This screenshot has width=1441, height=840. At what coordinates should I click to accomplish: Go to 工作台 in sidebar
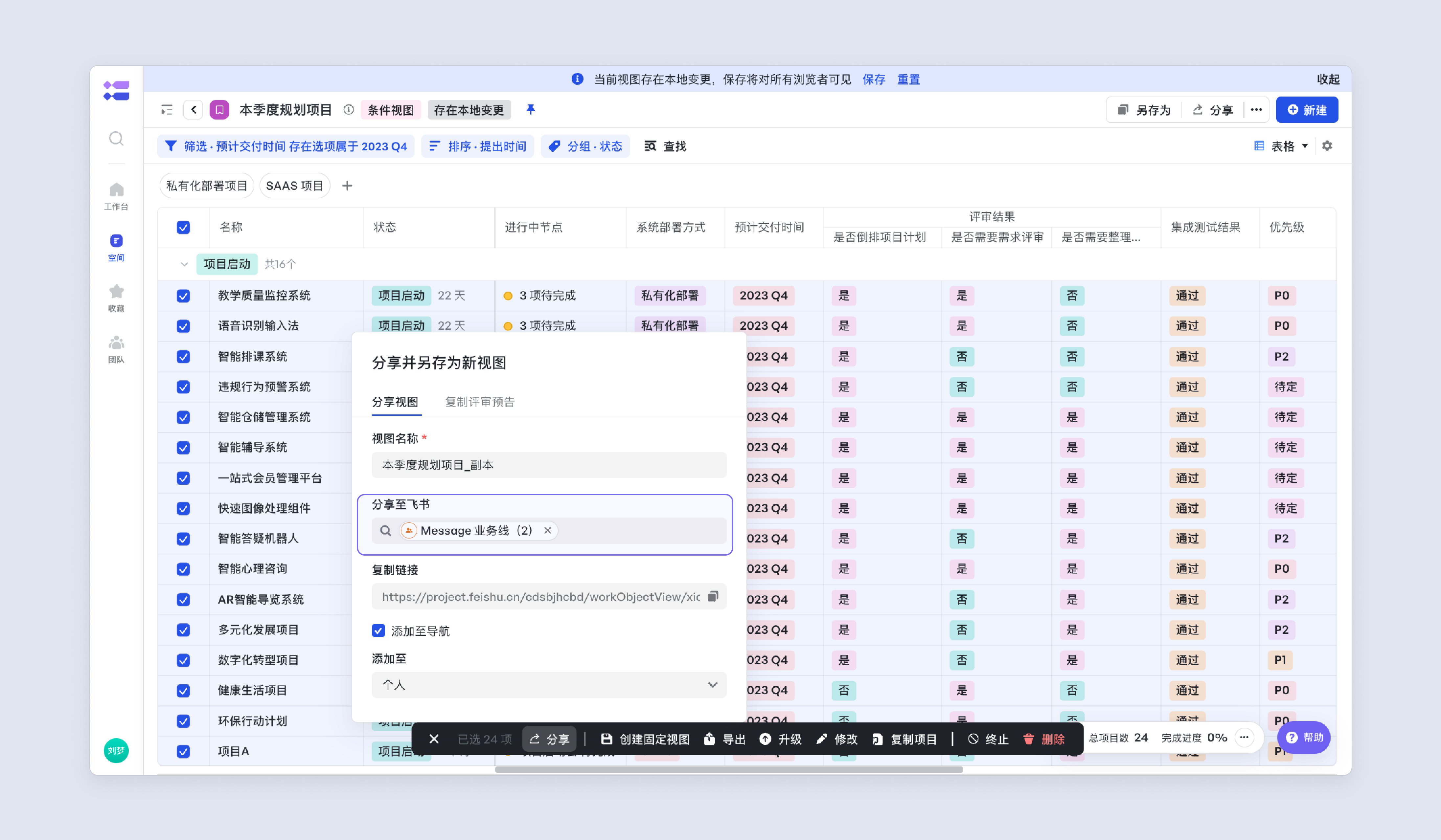(116, 197)
